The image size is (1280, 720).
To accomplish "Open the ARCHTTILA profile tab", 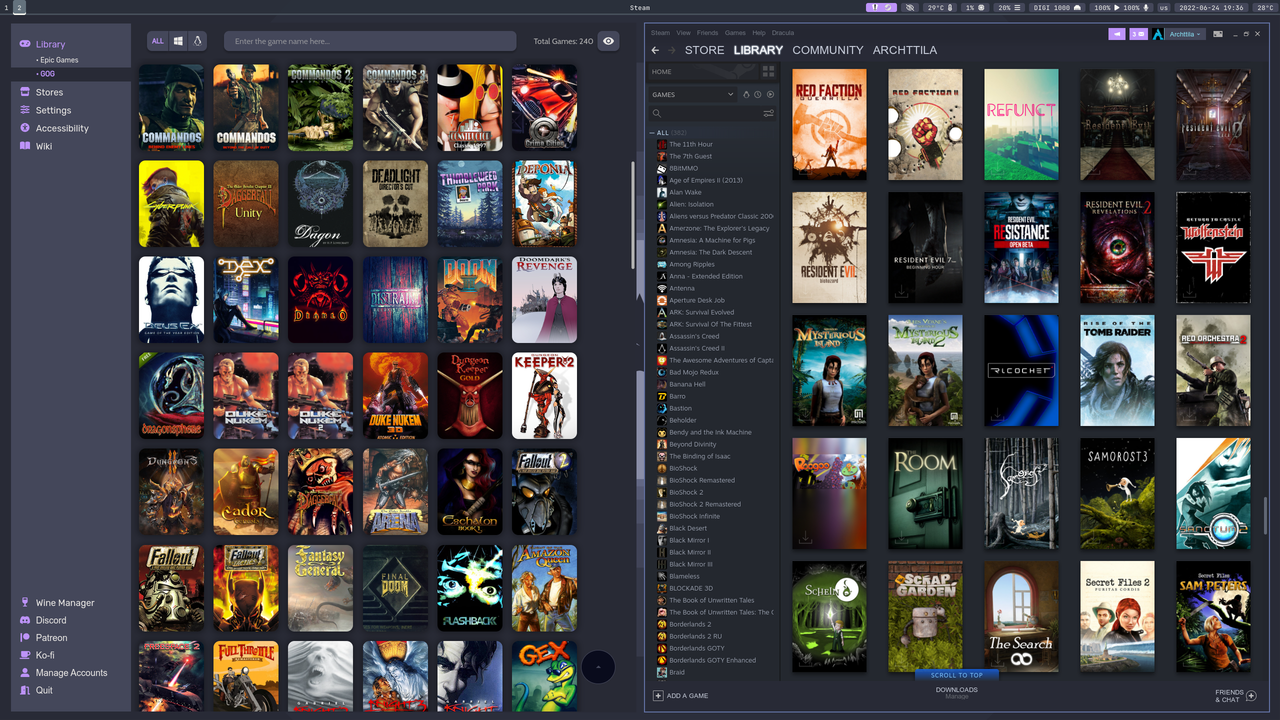I will 905,50.
